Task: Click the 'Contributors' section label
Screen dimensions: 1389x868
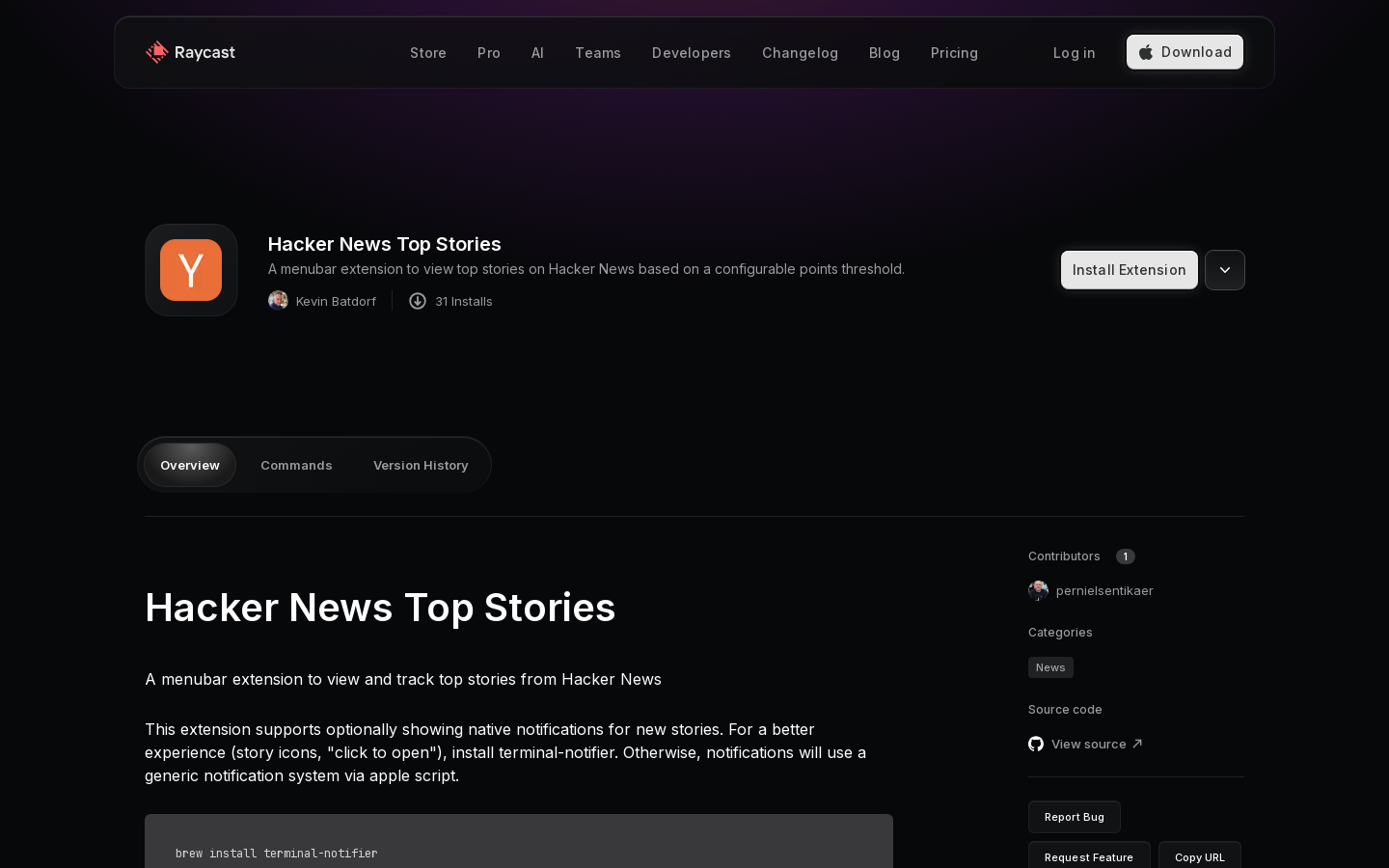Action: 1064,556
